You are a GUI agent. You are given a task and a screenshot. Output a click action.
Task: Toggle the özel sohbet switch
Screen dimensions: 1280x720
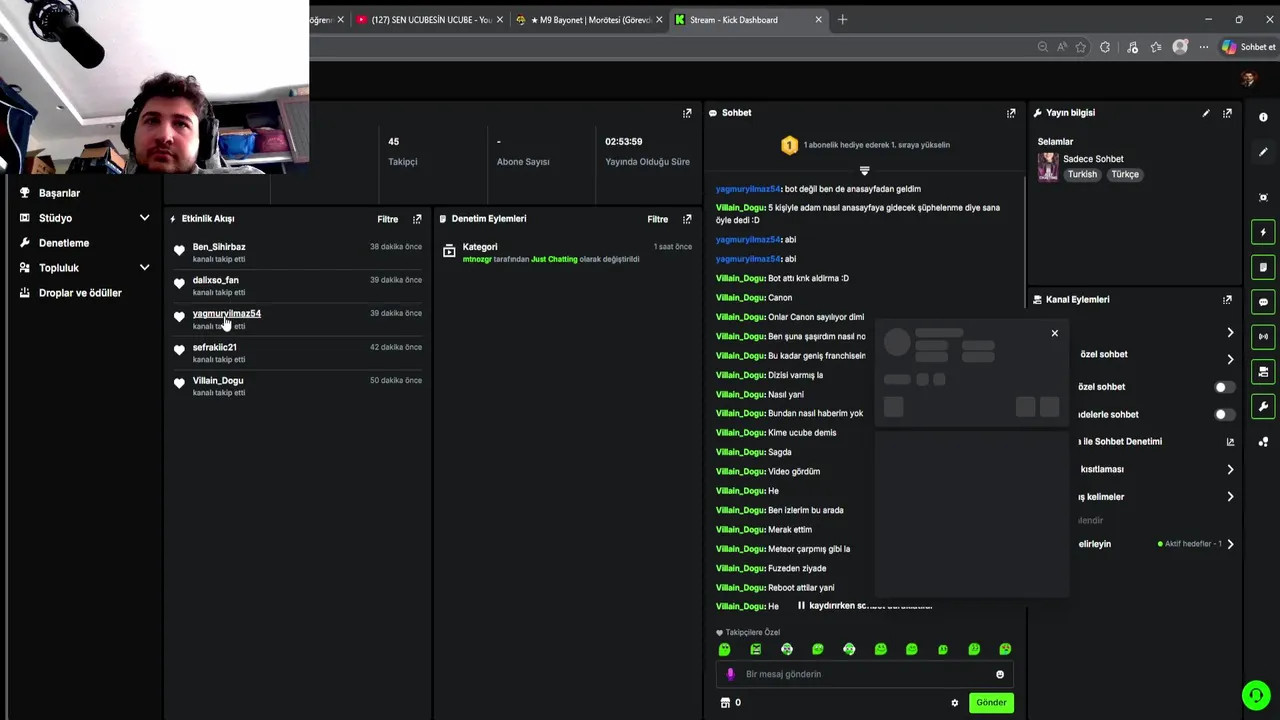1224,387
